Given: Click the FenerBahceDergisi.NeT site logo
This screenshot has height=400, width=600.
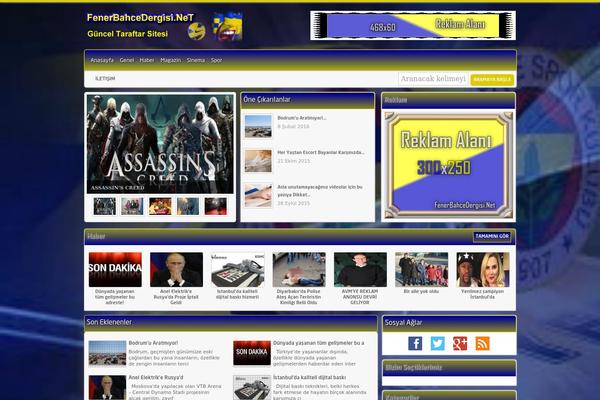Looking at the screenshot, I should (140, 18).
